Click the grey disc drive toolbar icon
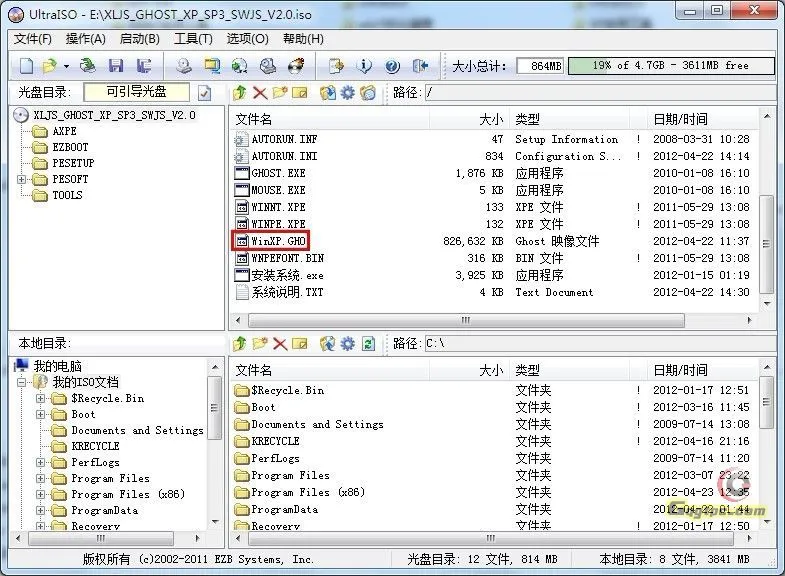The image size is (785, 576). pyautogui.click(x=268, y=66)
